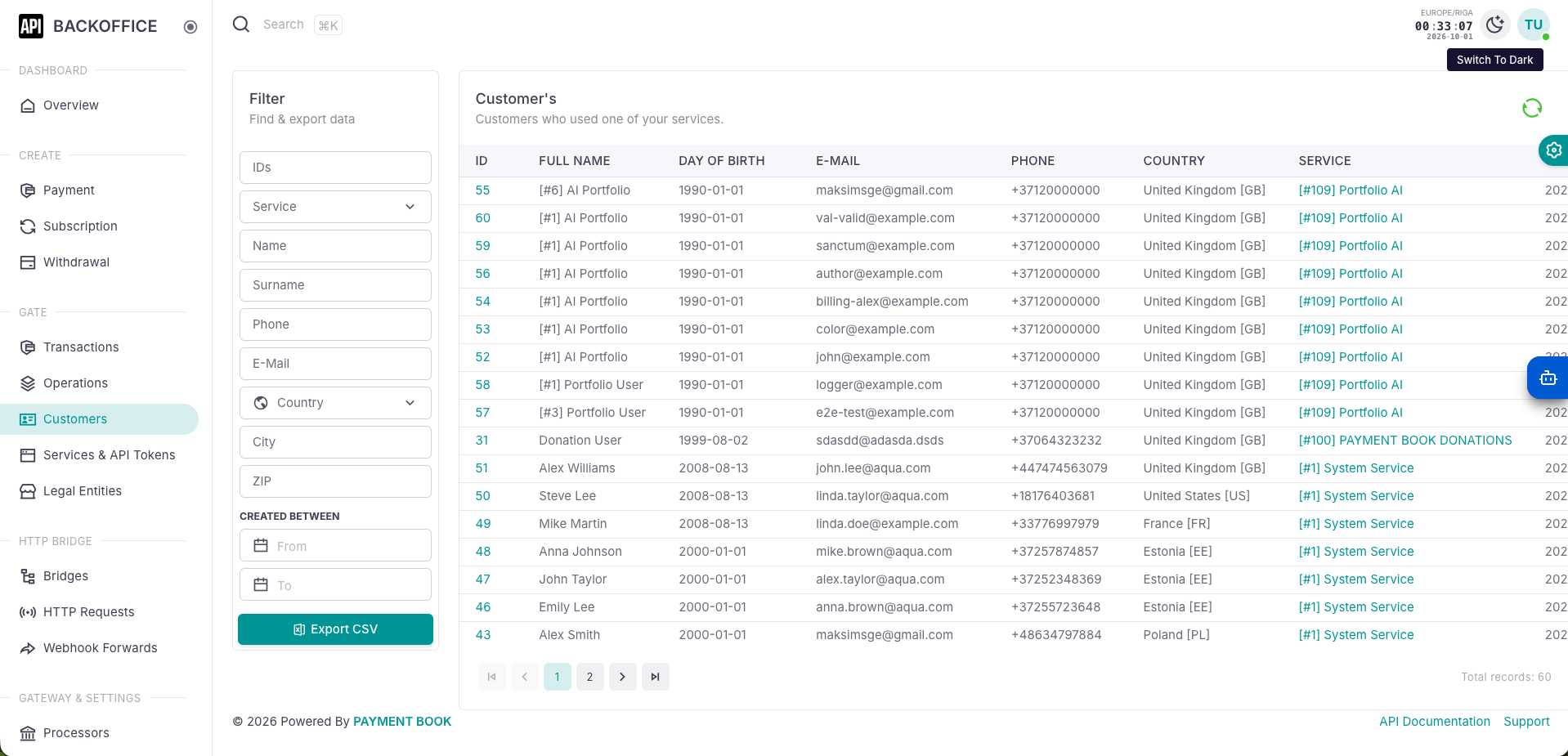Open the blue assistant robot widget
This screenshot has width=1568, height=756.
[1548, 378]
